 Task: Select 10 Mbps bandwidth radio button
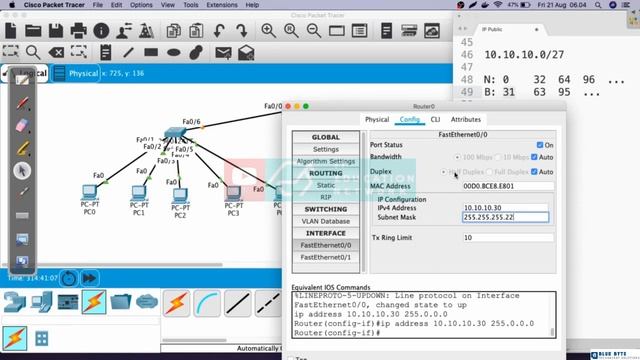tap(498, 157)
